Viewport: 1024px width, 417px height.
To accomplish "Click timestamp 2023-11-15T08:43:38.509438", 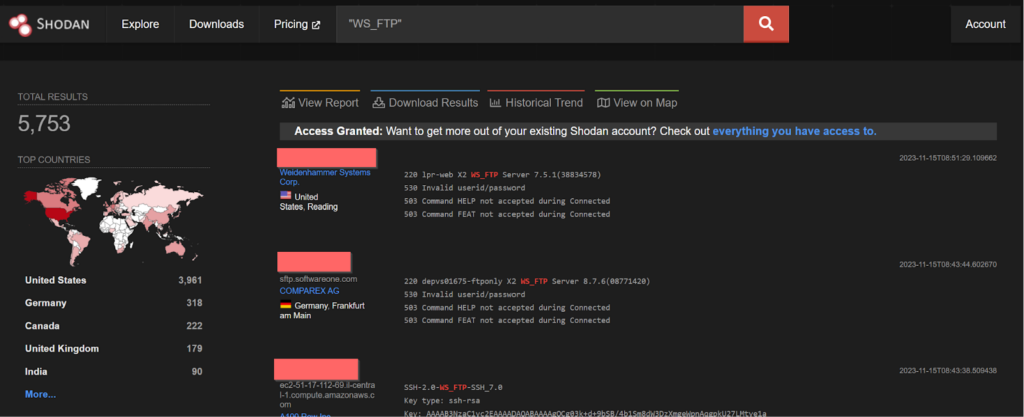I will [x=948, y=371].
